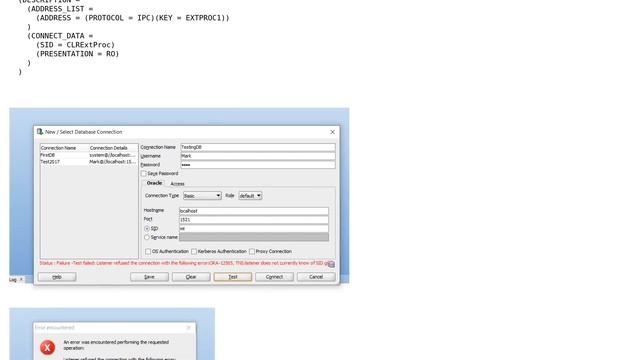Click the Cancel button
This screenshot has height=360, width=640.
click(316, 277)
